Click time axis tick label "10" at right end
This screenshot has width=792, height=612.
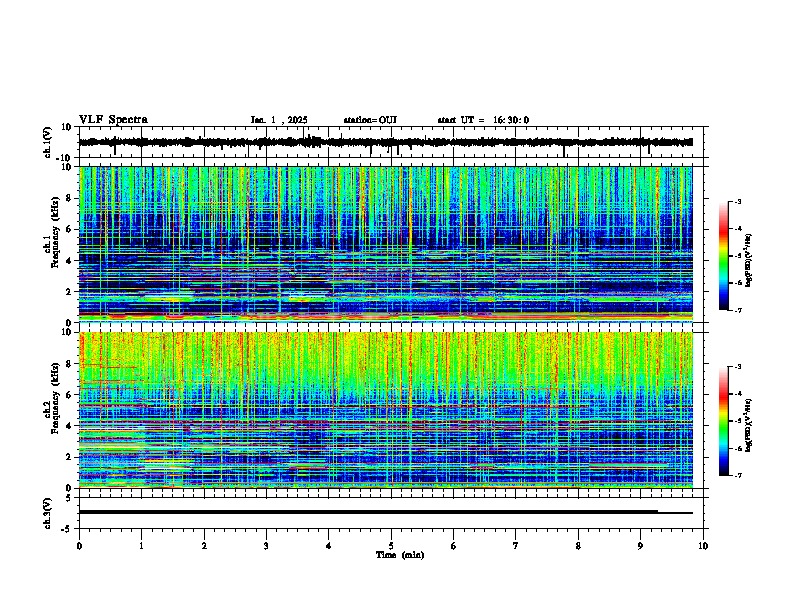(x=703, y=546)
